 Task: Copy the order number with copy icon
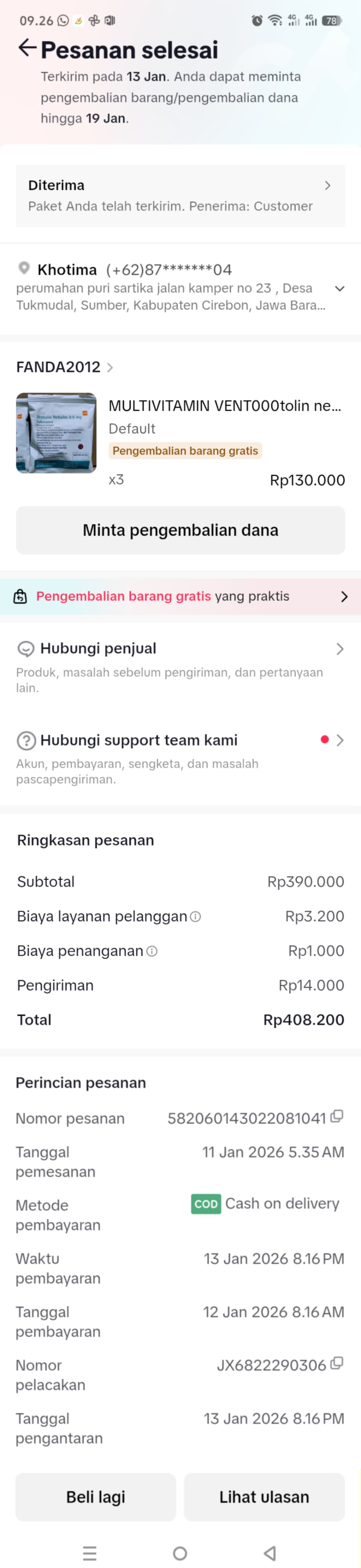click(337, 1116)
